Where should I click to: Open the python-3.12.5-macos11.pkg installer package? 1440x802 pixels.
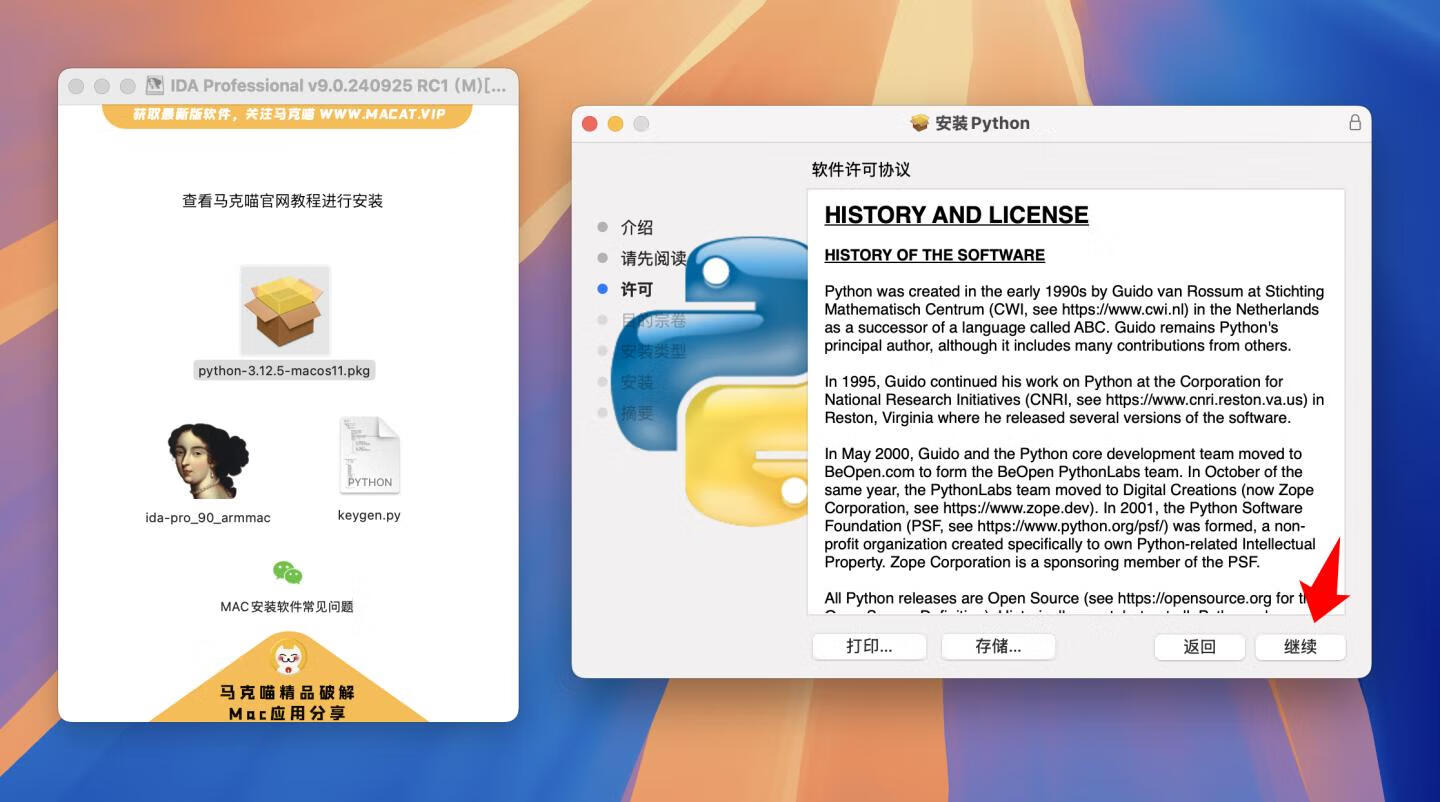tap(284, 310)
